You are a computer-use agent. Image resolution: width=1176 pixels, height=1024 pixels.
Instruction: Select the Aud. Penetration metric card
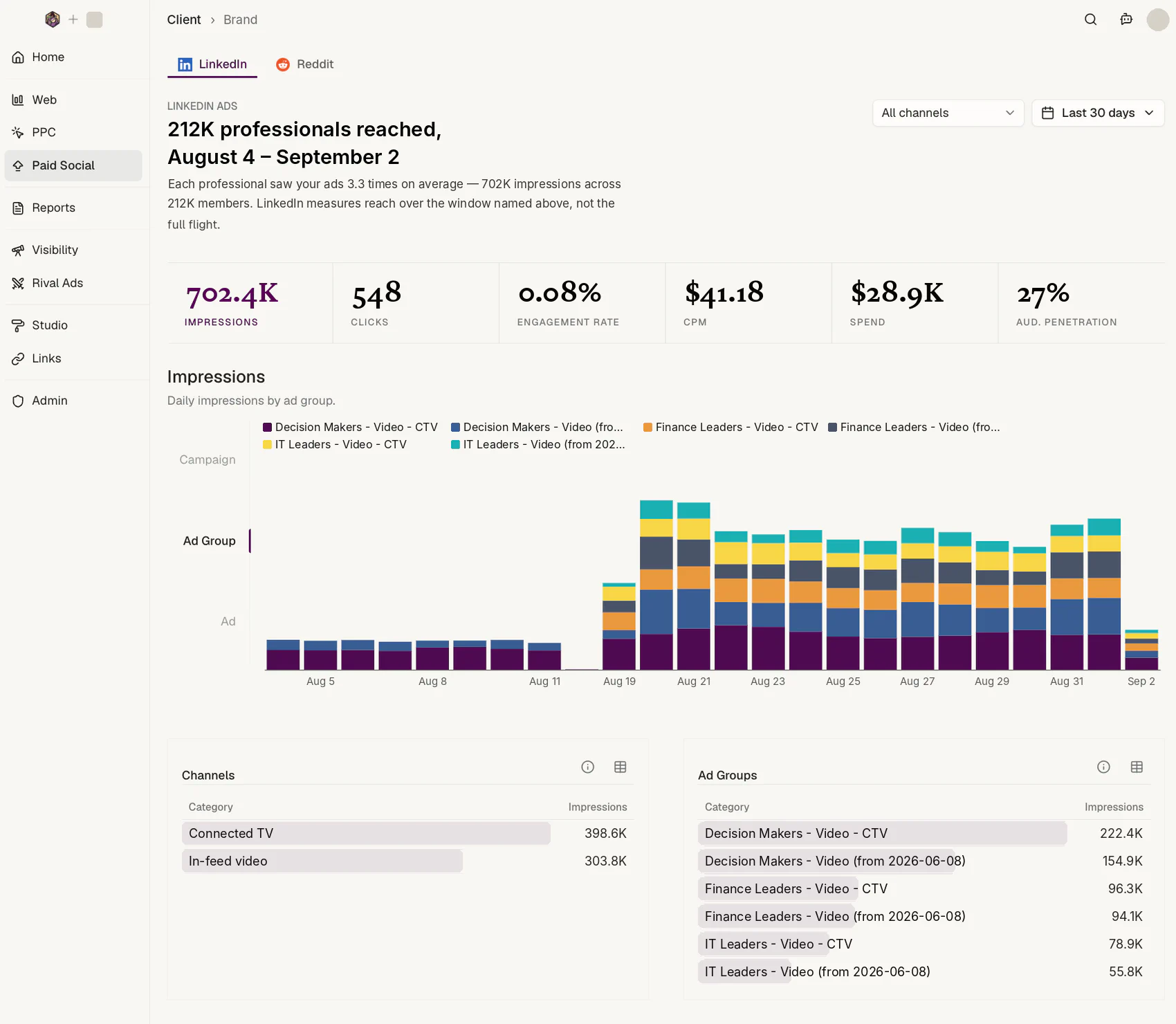coord(1081,303)
